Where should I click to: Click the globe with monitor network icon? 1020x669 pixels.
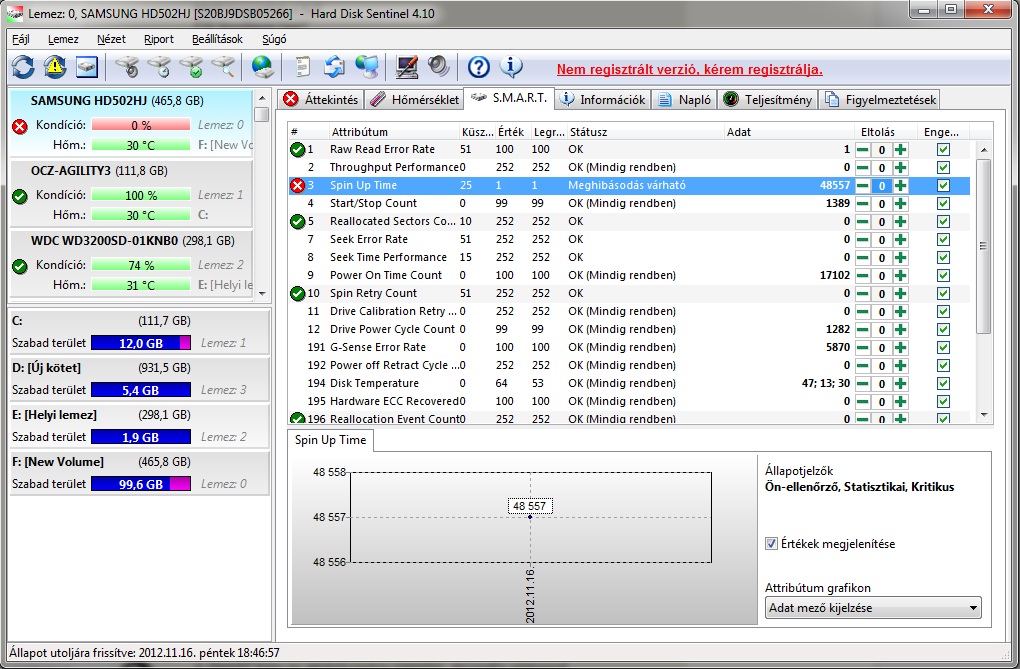click(367, 67)
